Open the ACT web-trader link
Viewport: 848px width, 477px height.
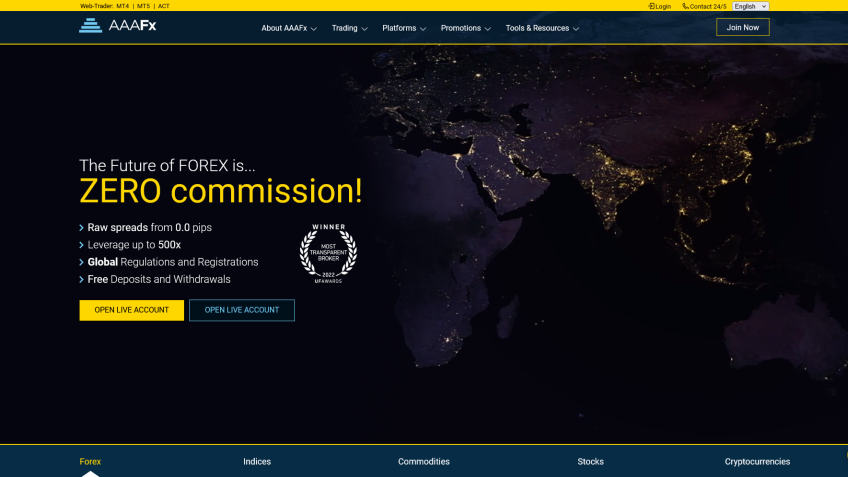pyautogui.click(x=164, y=6)
